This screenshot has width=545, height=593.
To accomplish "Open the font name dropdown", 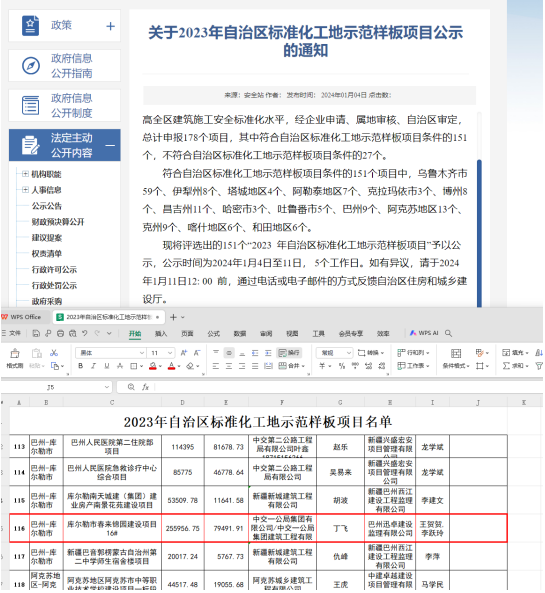I will pos(142,353).
